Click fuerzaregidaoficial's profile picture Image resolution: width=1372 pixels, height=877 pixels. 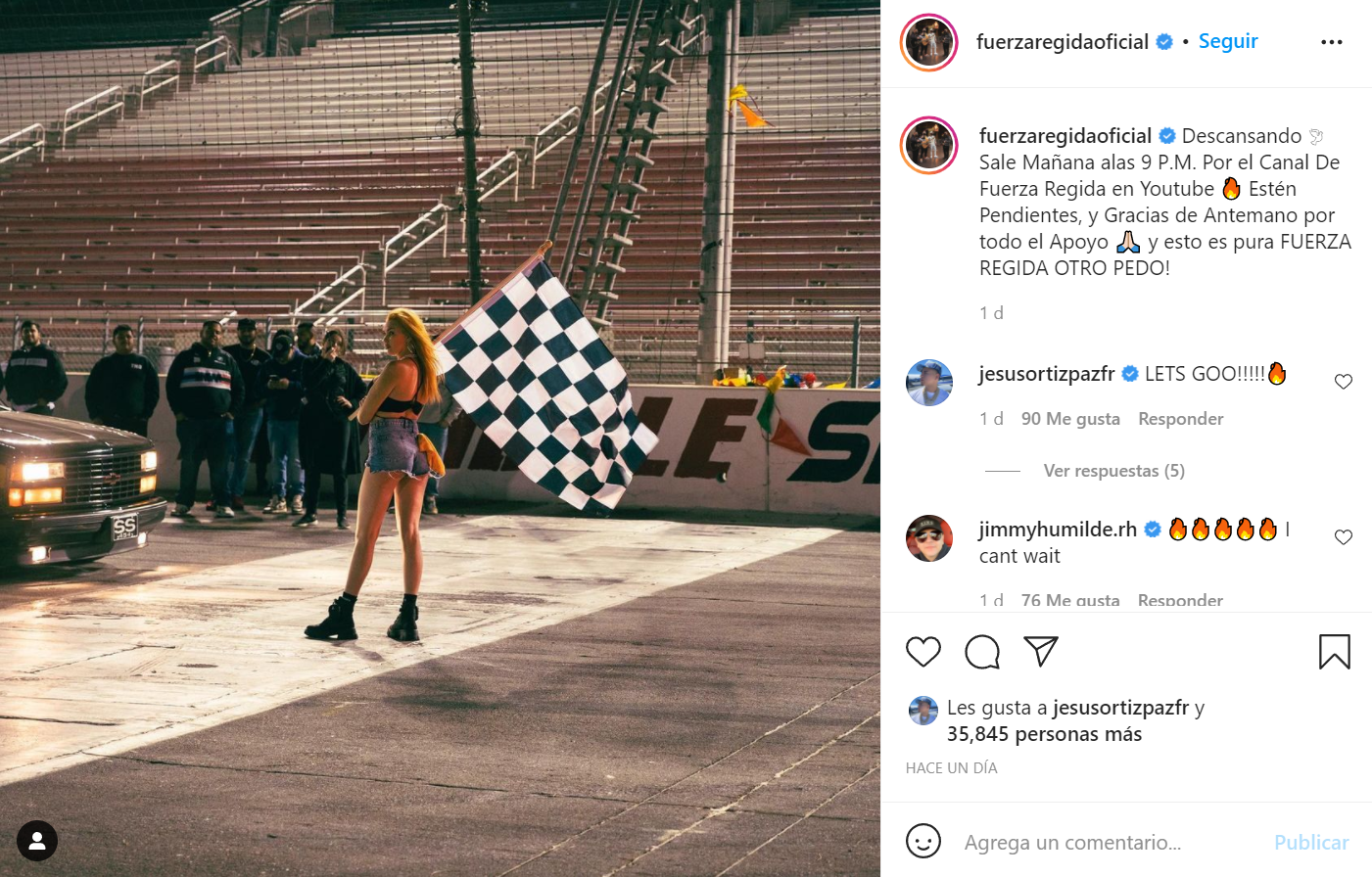pos(928,42)
